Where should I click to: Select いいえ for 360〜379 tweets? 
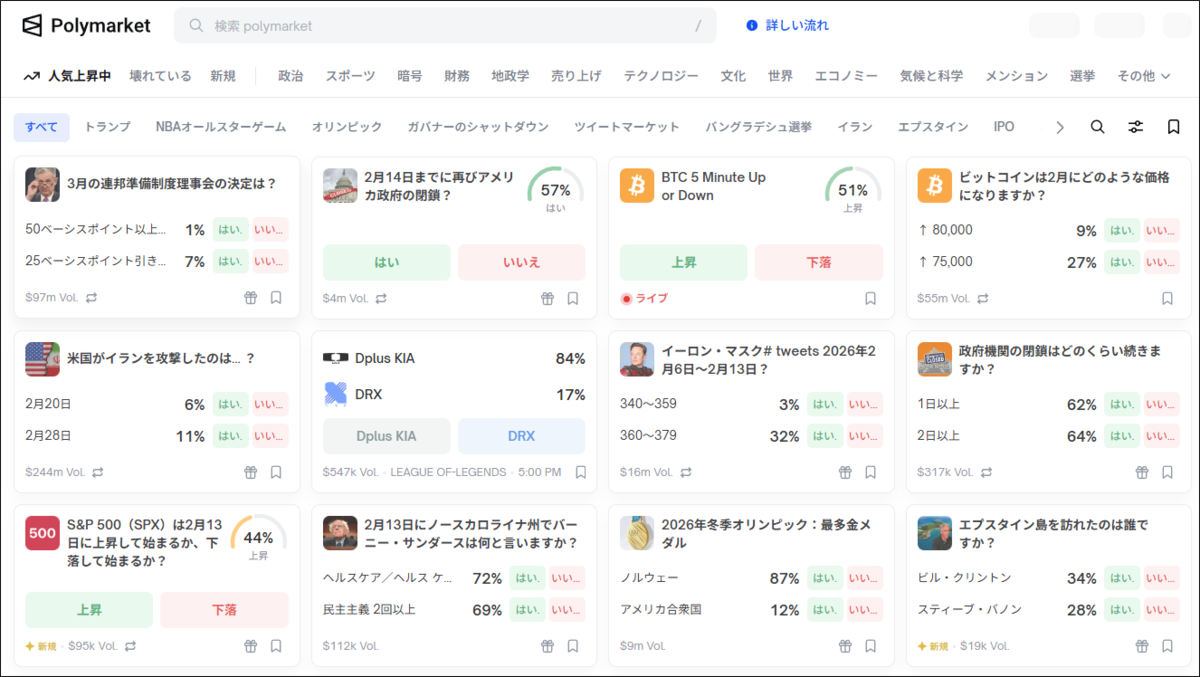[x=864, y=436]
